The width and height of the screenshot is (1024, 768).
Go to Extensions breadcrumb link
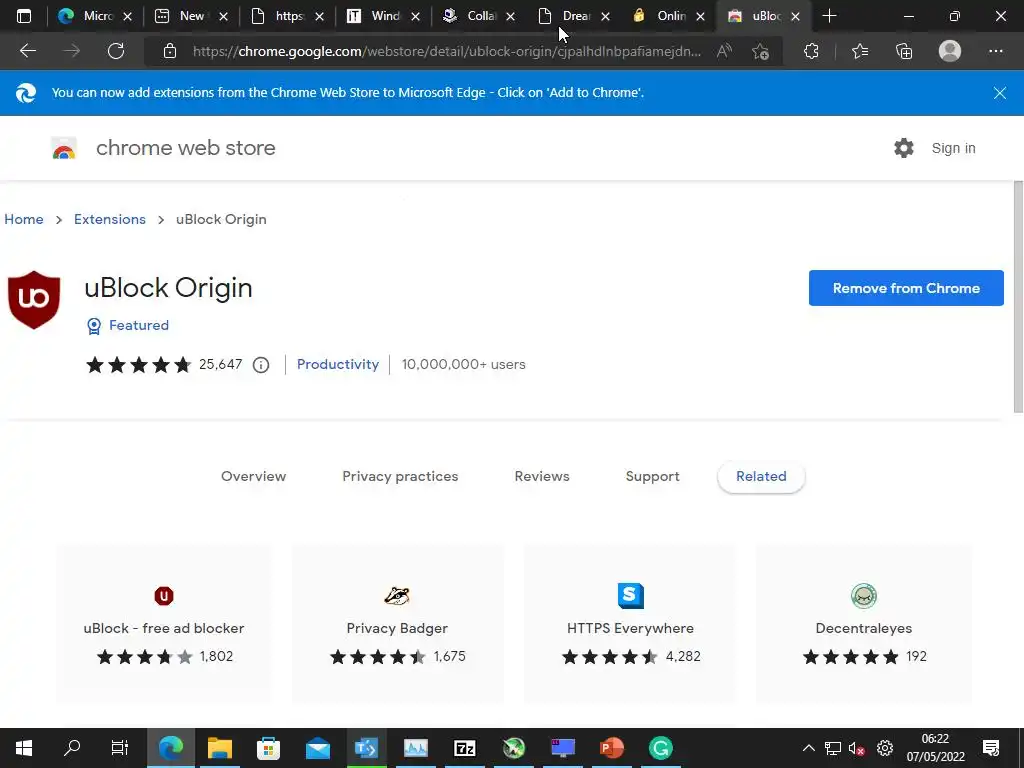[110, 219]
